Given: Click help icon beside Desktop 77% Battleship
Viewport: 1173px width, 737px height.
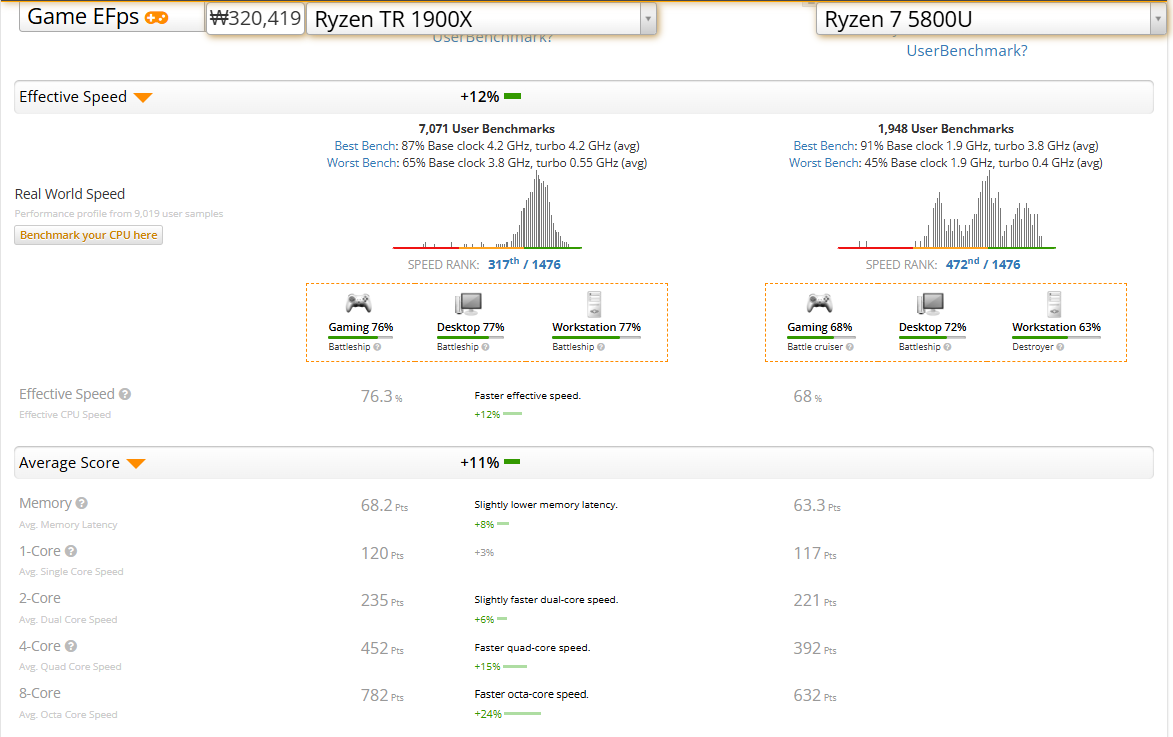Looking at the screenshot, I should coord(486,347).
